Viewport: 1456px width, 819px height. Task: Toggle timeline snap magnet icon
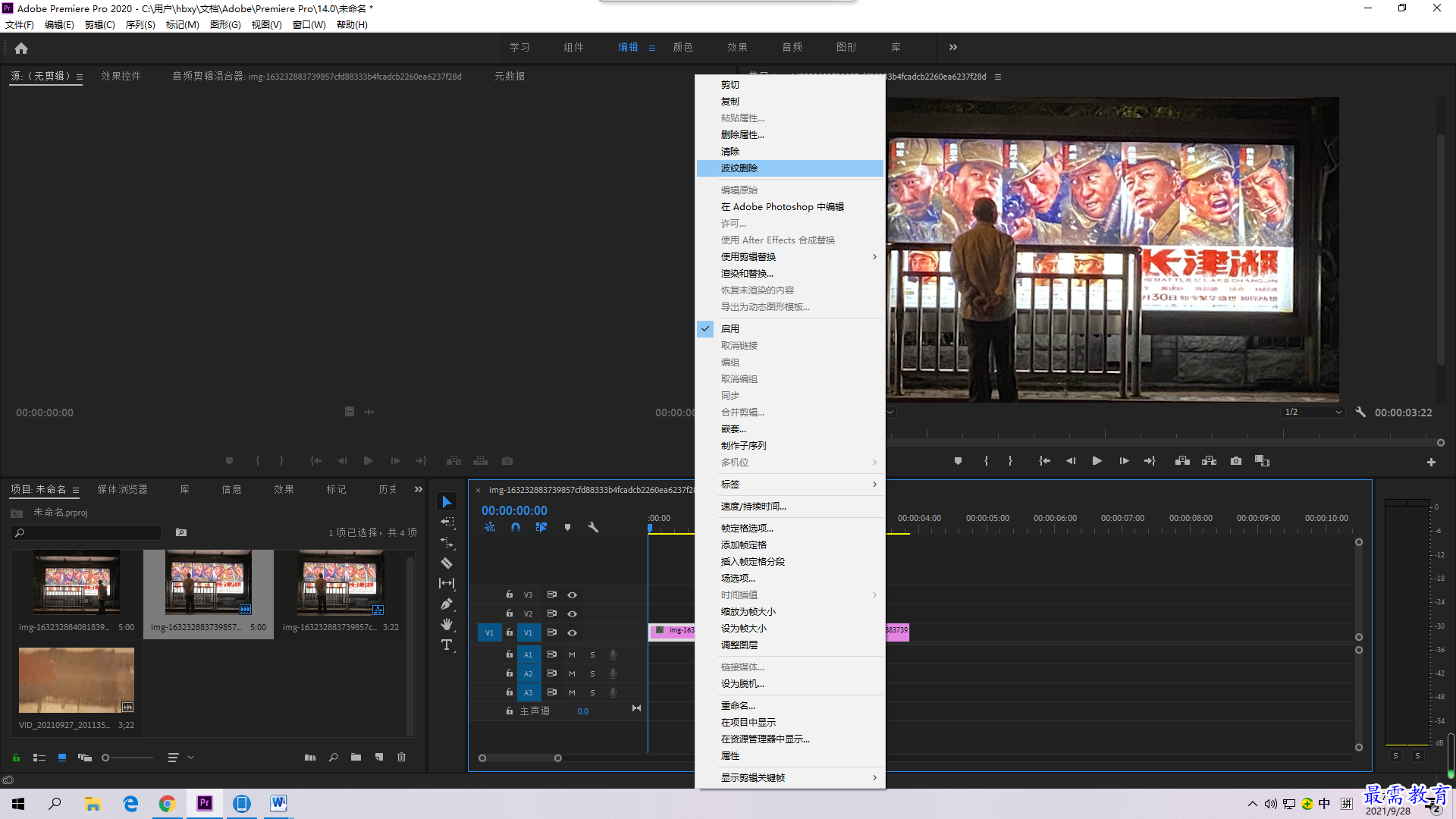[516, 527]
